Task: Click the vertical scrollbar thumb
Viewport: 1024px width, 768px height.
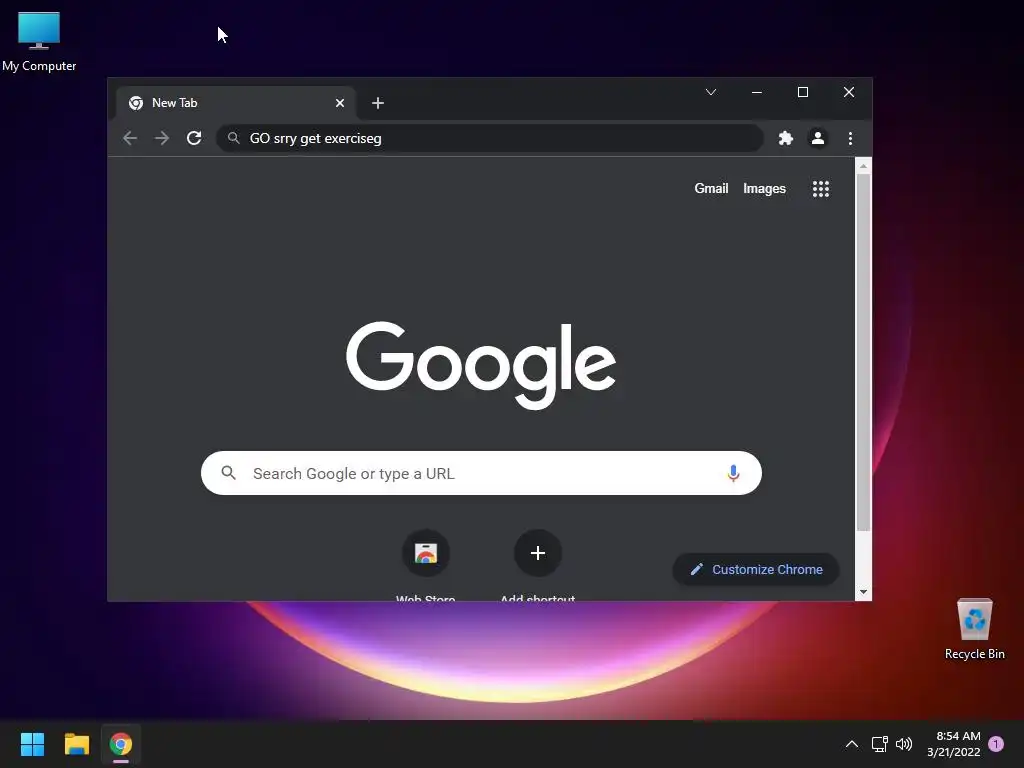Action: tap(863, 353)
